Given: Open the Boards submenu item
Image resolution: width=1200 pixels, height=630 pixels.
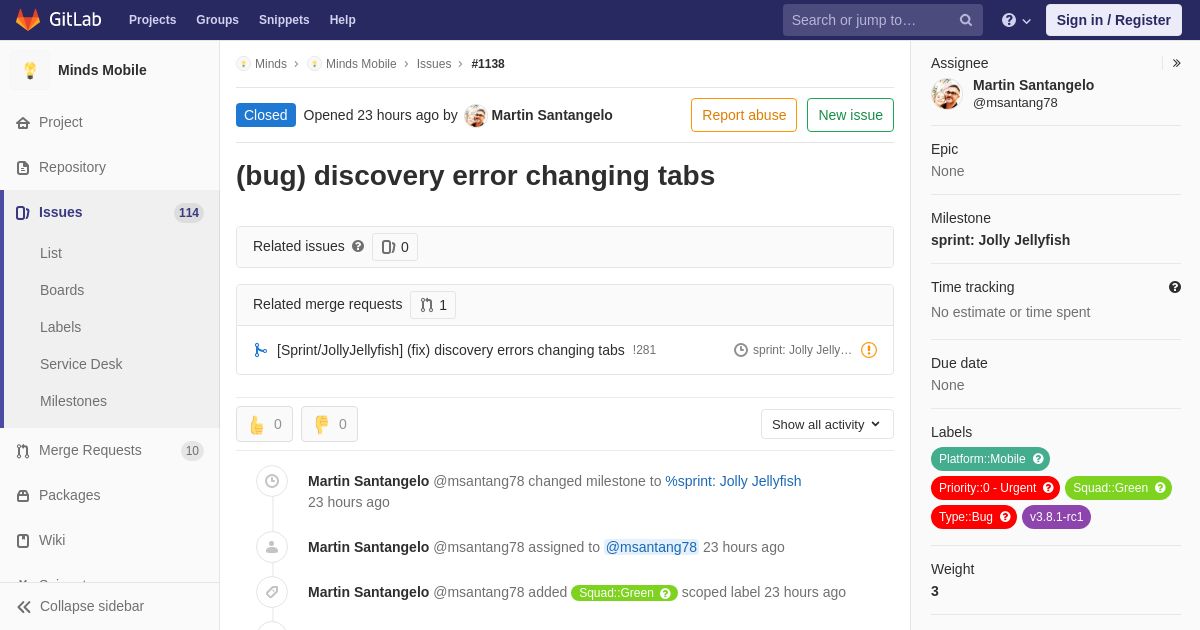Looking at the screenshot, I should (x=62, y=290).
